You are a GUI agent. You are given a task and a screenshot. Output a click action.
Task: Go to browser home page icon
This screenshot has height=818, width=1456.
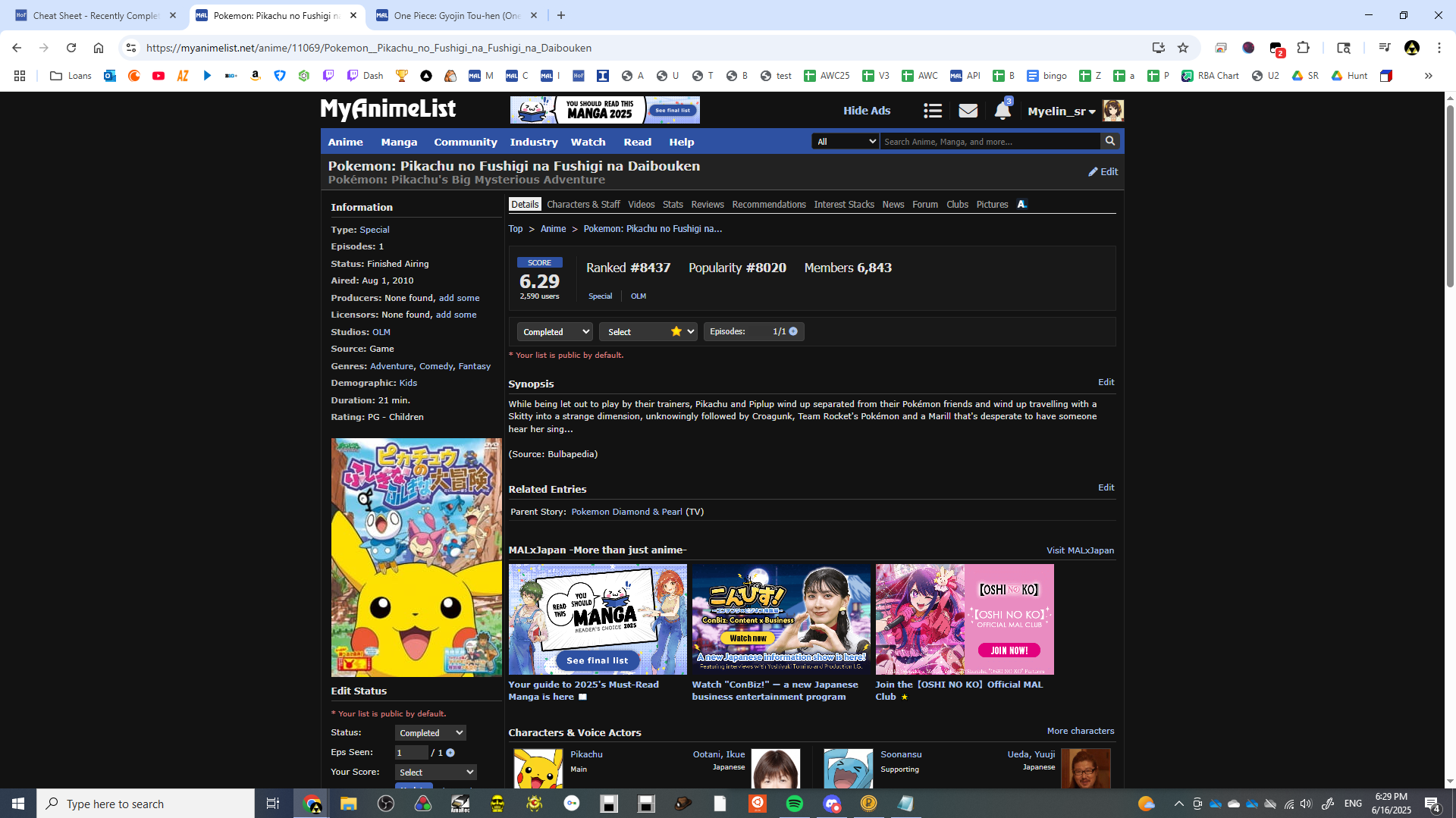tap(99, 48)
